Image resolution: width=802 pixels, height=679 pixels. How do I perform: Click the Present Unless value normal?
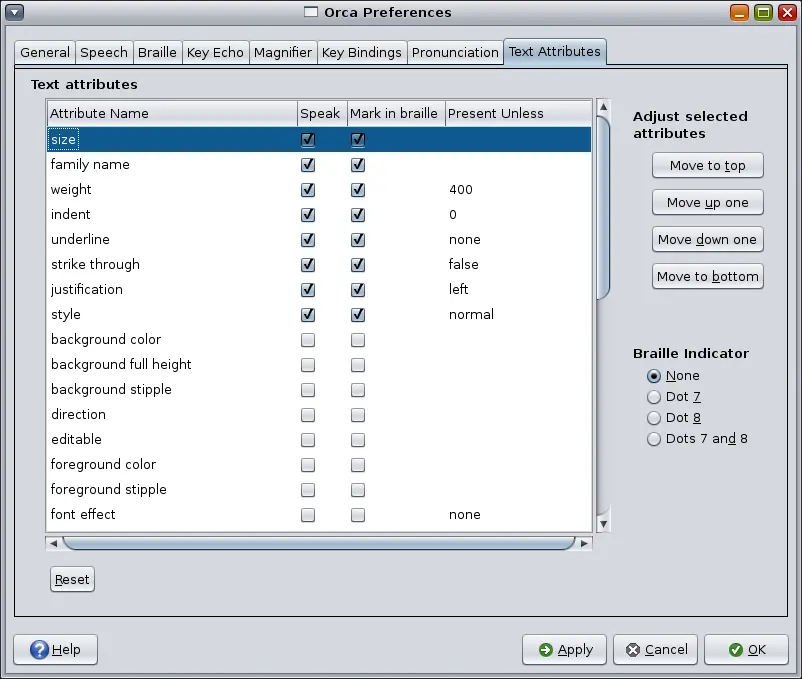coord(471,314)
